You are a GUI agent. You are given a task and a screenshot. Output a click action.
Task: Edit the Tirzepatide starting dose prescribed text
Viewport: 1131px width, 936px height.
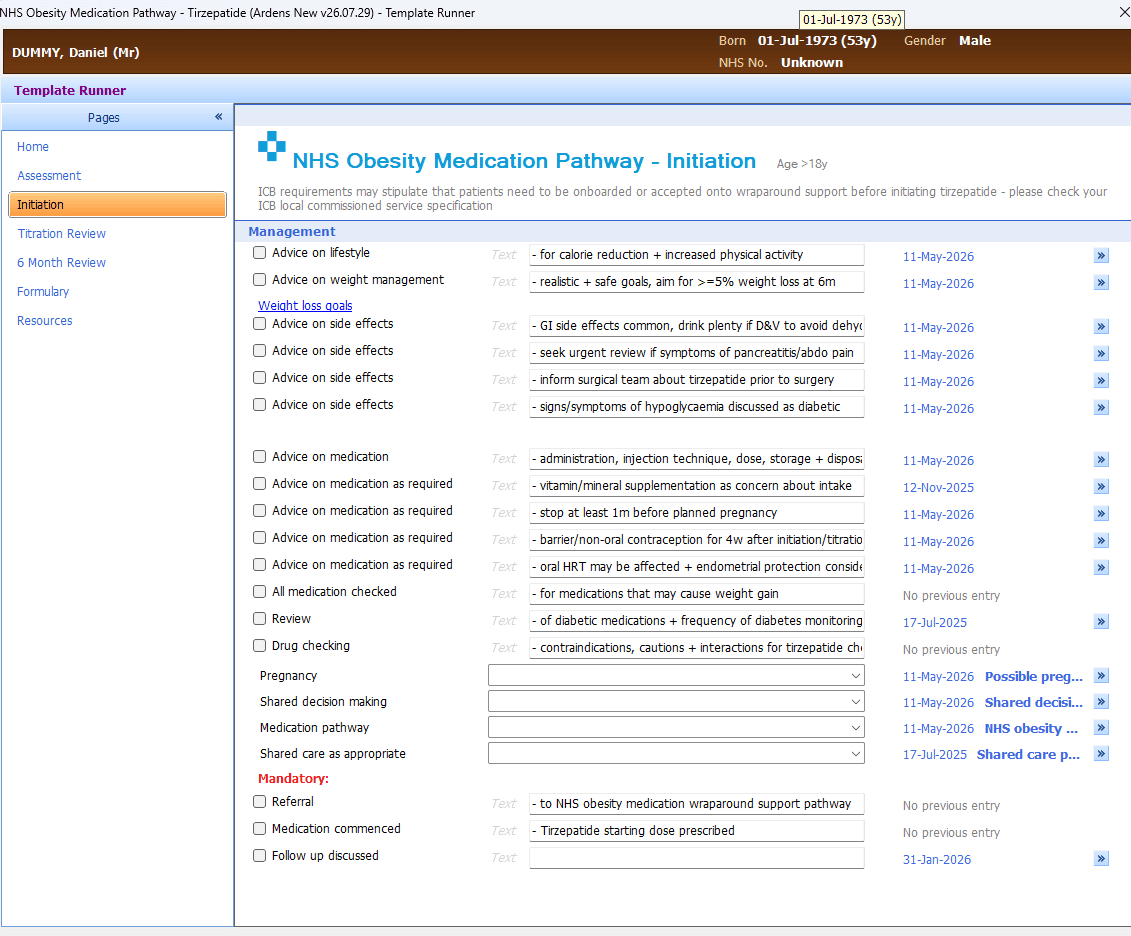697,831
